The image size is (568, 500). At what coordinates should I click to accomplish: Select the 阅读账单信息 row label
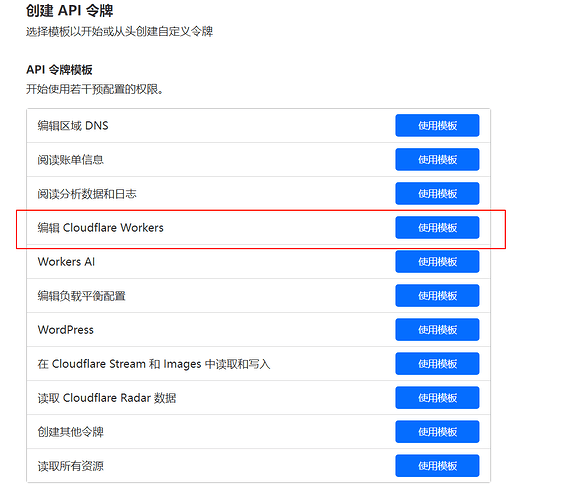click(71, 160)
